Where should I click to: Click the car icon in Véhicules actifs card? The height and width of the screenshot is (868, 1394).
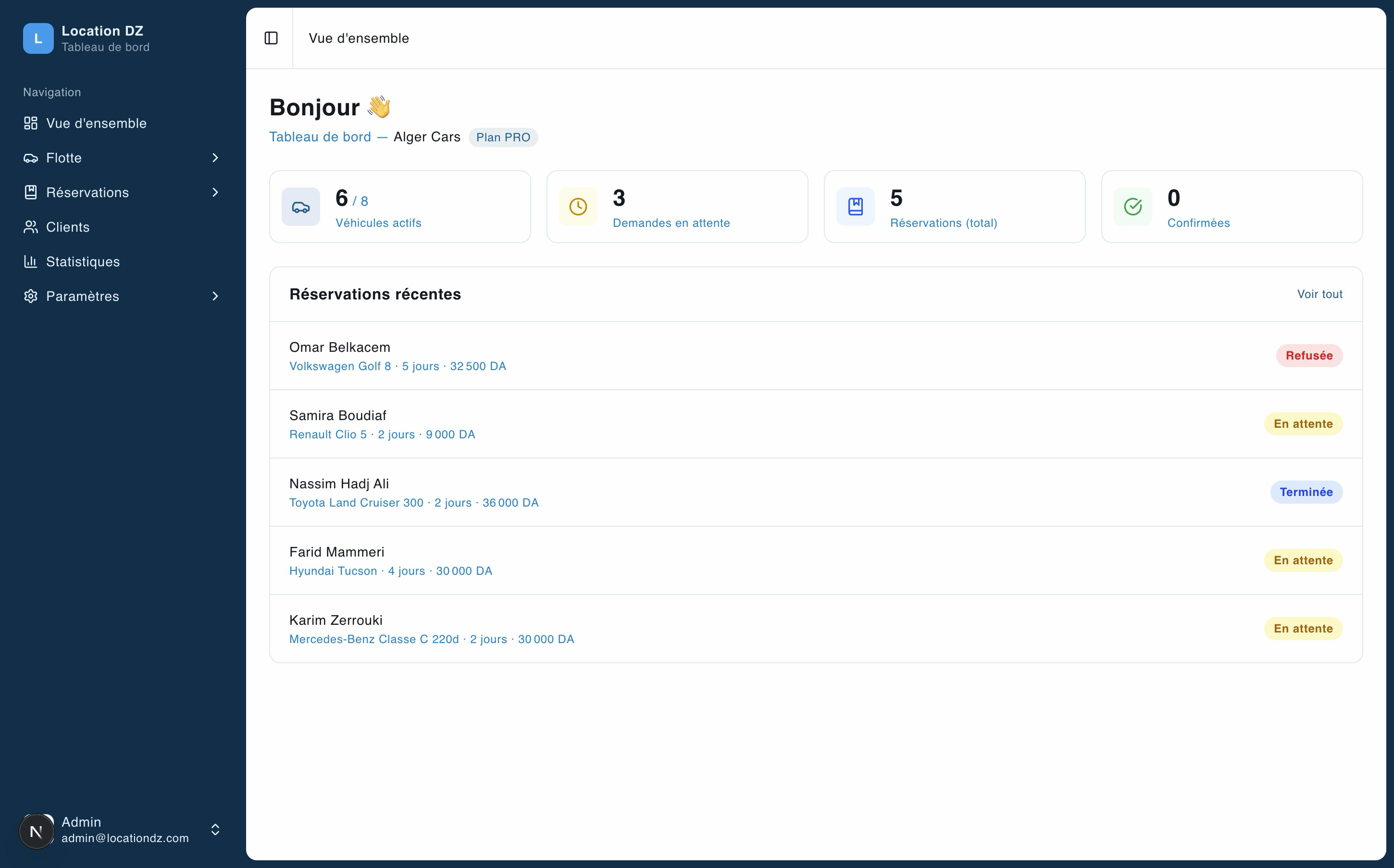pyautogui.click(x=301, y=207)
